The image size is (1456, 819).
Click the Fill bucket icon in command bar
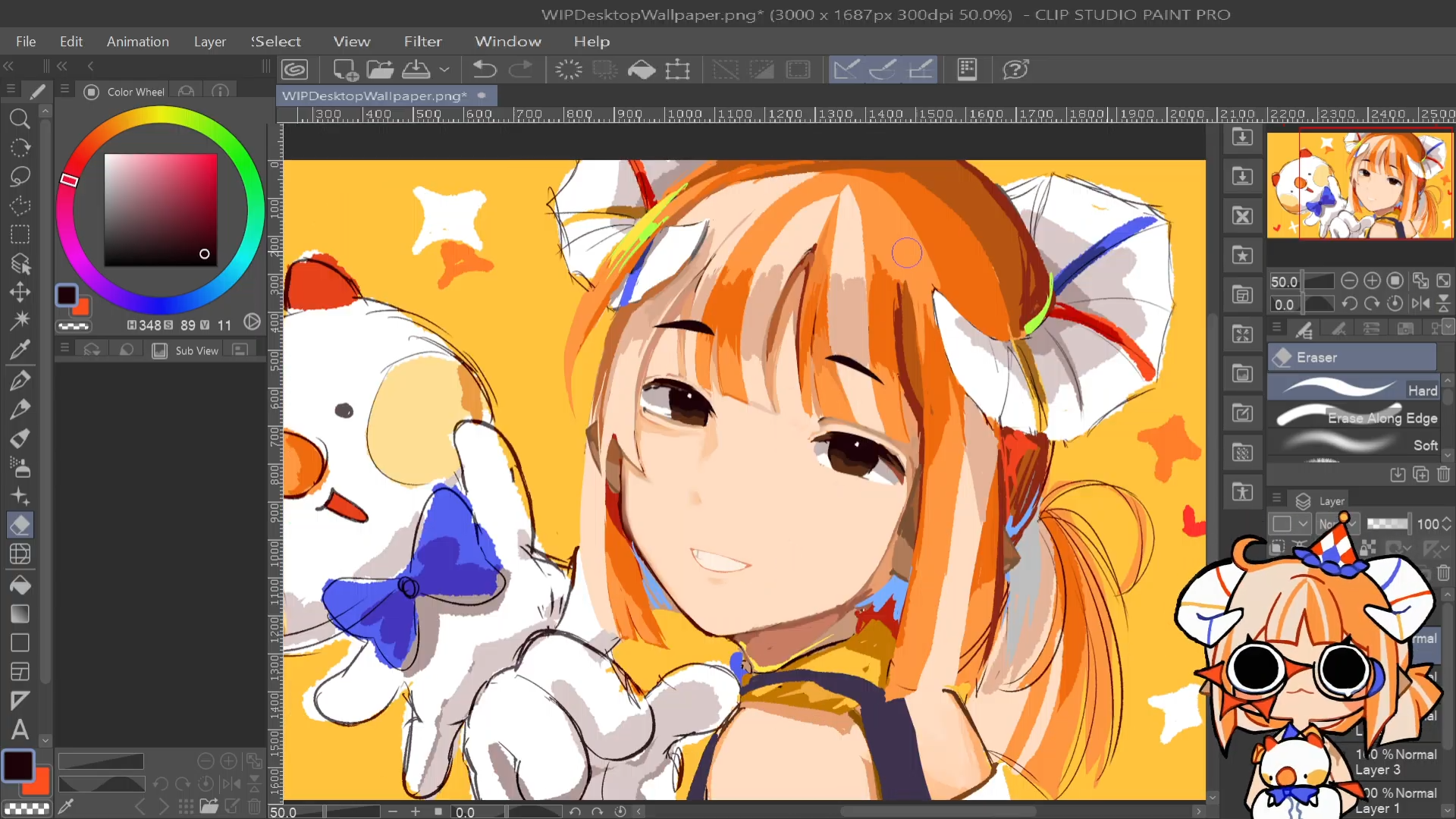pos(642,70)
